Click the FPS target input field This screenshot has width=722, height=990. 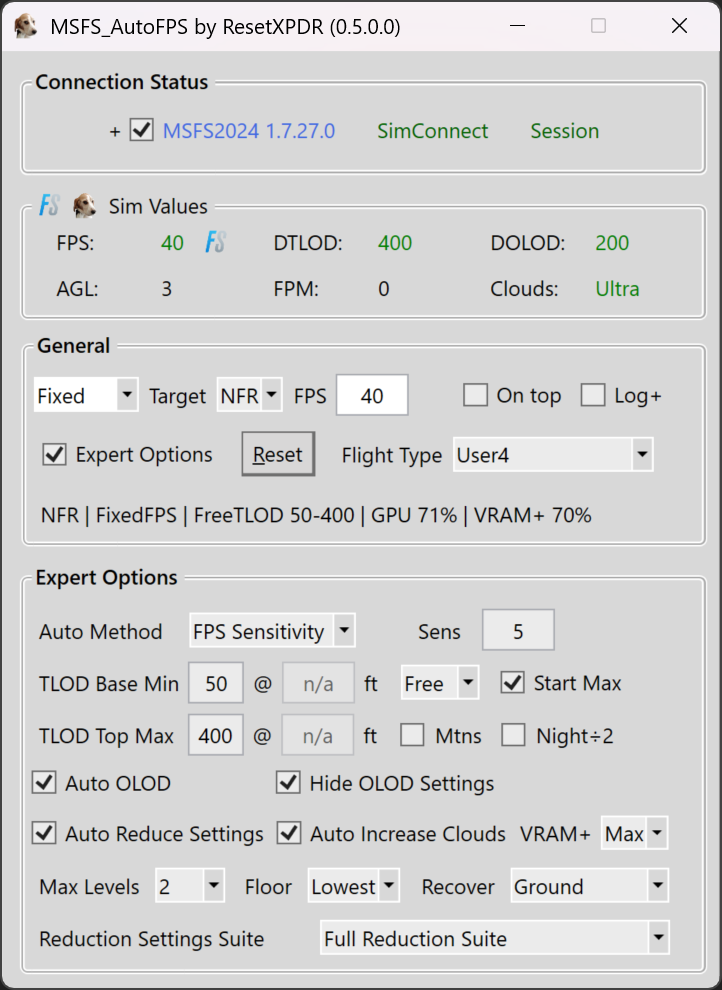372,395
